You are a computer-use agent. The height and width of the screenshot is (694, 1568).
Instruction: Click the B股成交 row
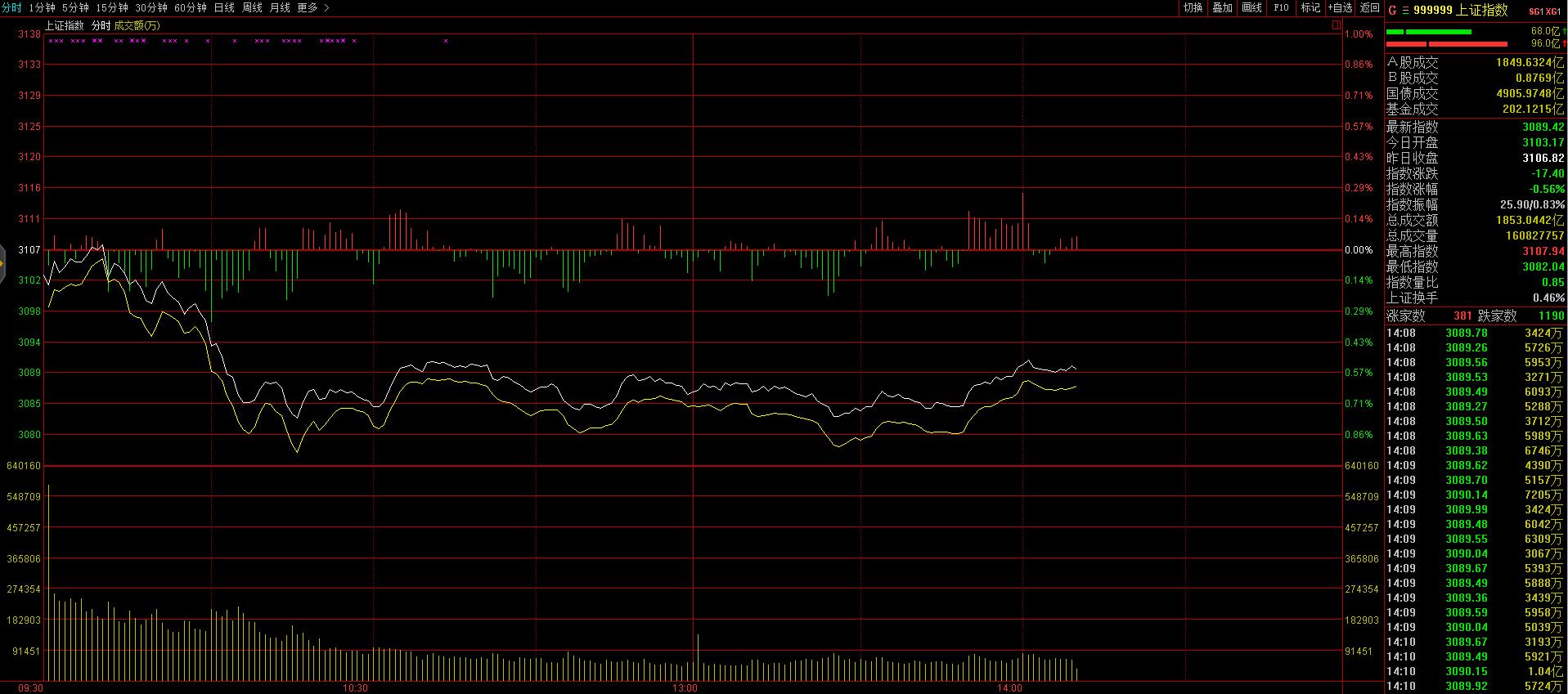tap(1475, 78)
